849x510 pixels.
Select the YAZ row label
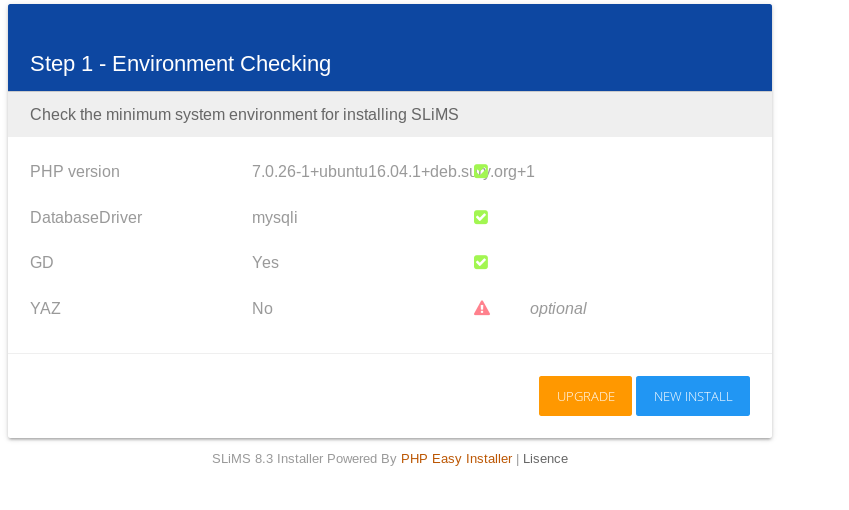point(45,308)
